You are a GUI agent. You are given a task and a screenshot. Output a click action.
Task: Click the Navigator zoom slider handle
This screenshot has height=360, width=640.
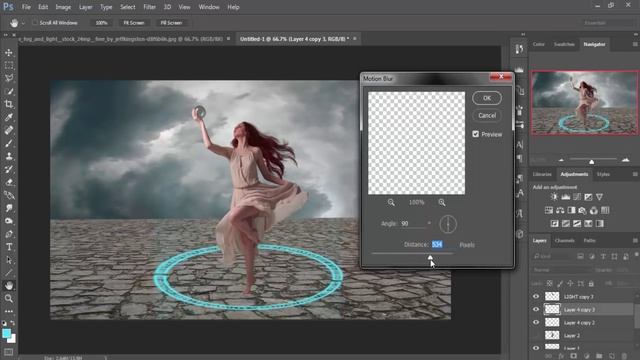(x=591, y=162)
